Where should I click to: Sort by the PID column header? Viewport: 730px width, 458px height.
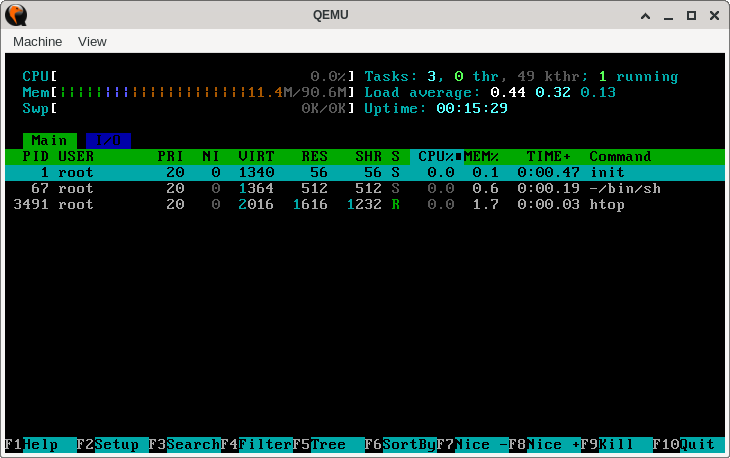tap(35, 157)
